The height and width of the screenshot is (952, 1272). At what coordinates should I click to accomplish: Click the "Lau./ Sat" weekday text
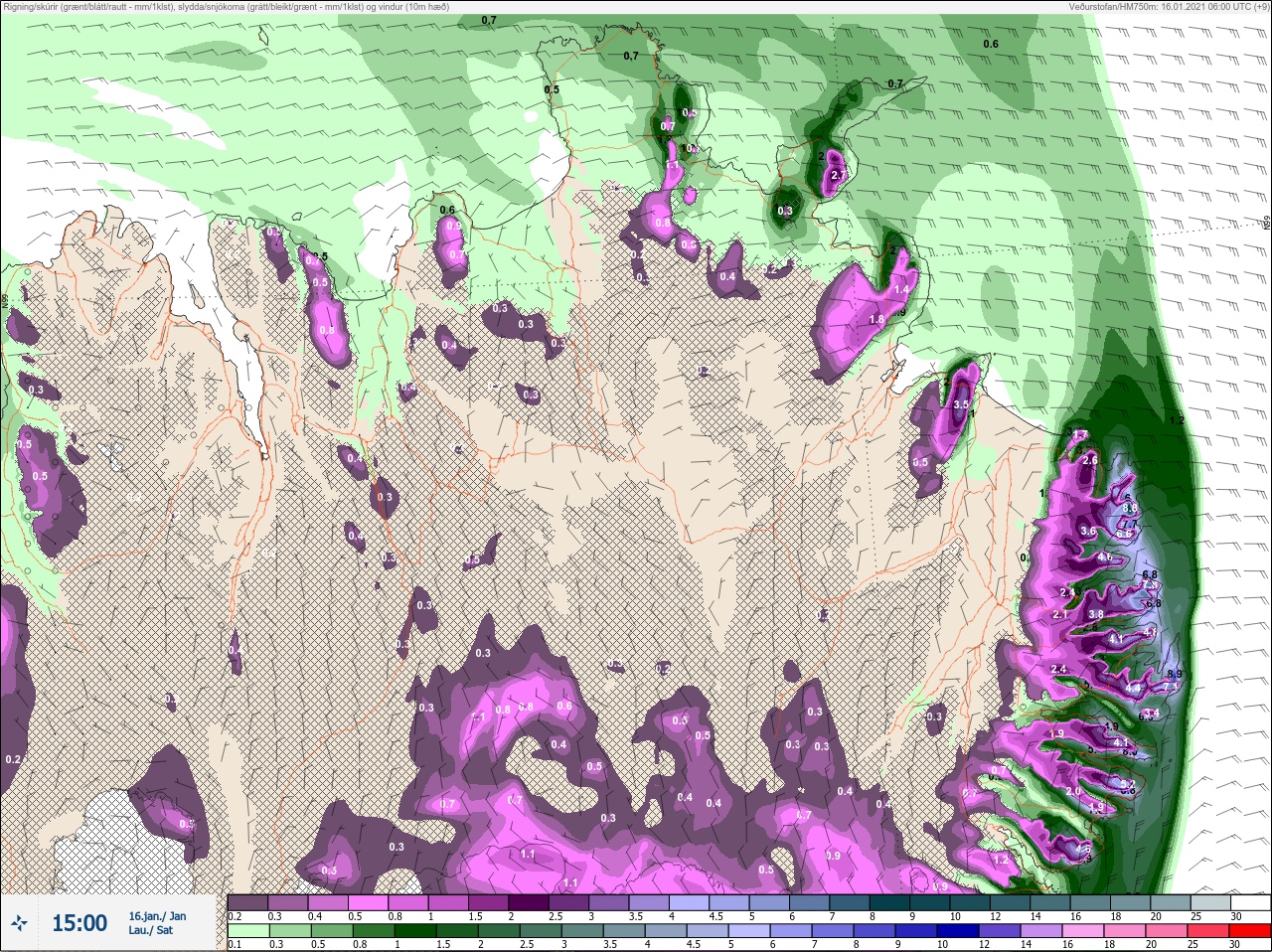[x=150, y=931]
